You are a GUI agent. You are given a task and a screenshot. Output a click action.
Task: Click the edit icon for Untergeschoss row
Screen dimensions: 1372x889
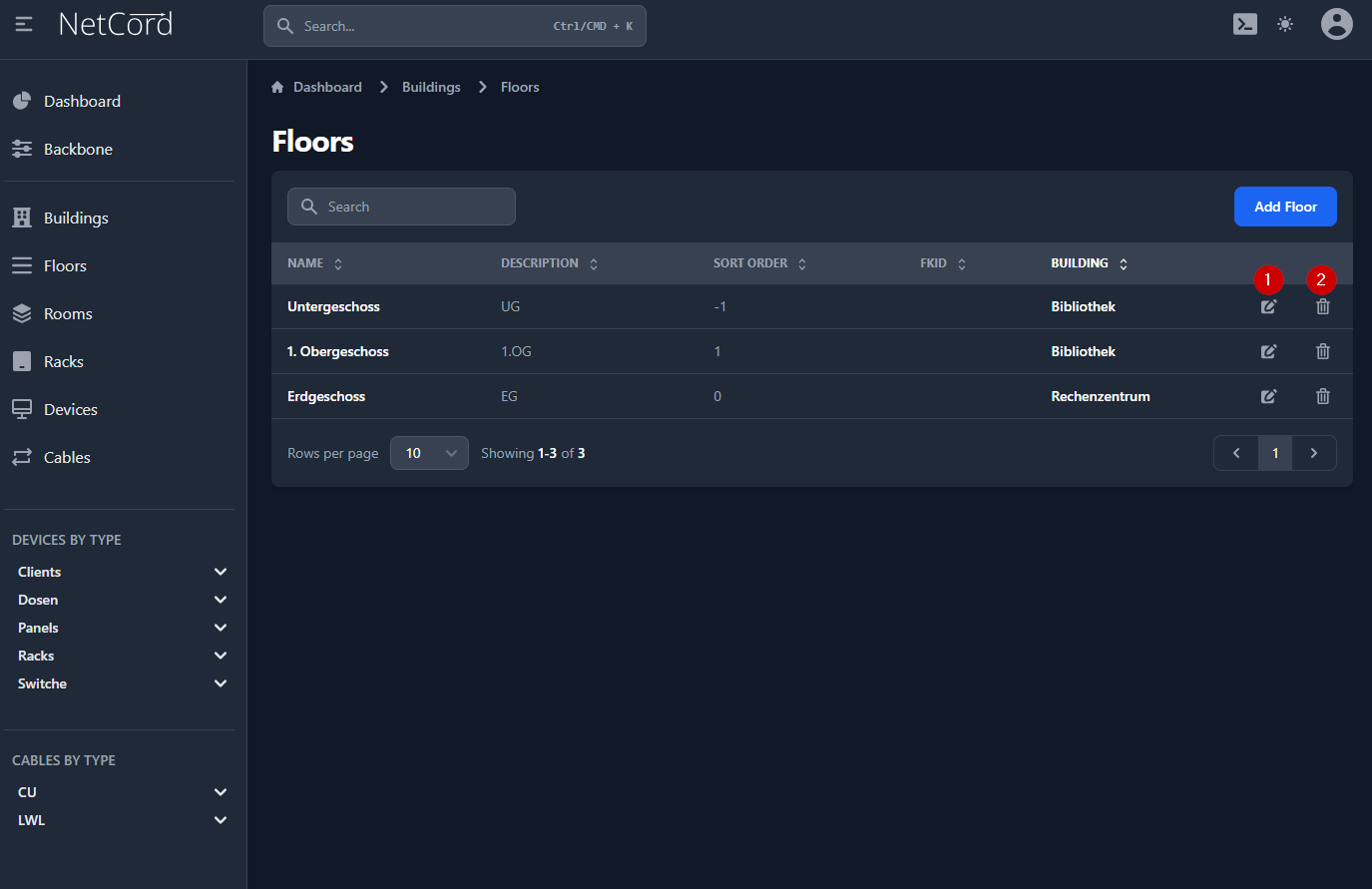tap(1268, 307)
